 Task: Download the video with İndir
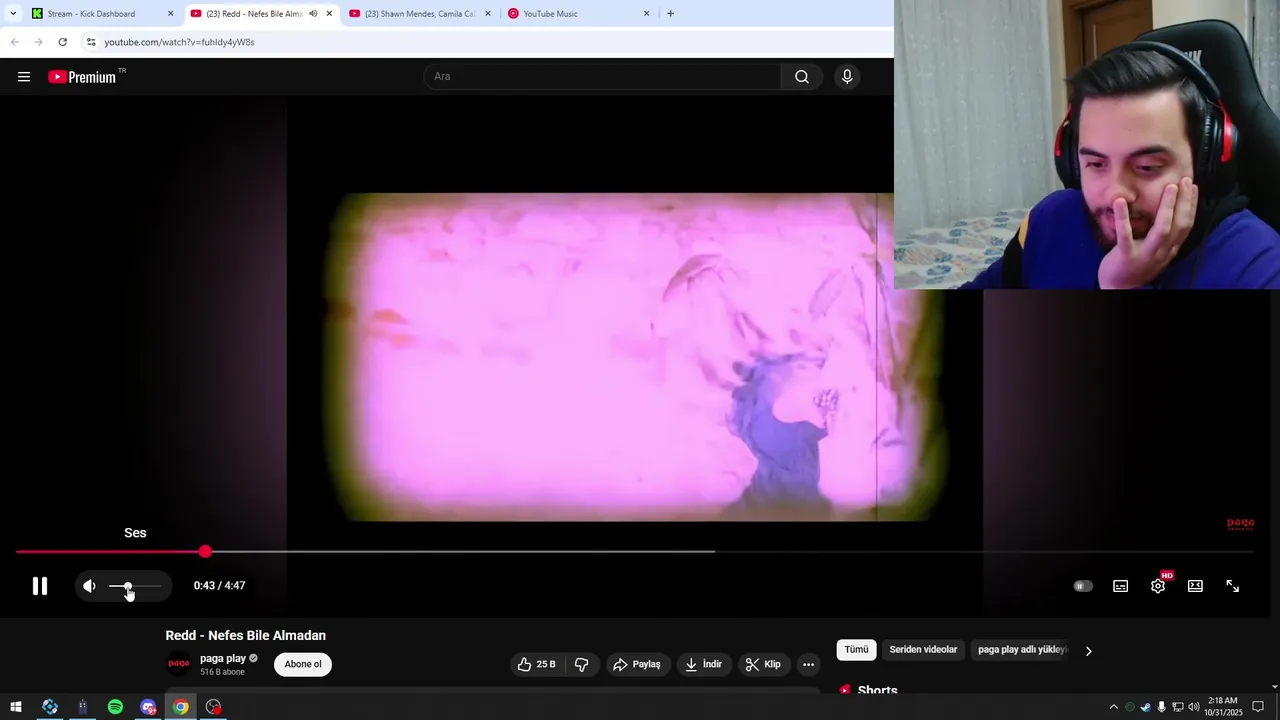703,664
